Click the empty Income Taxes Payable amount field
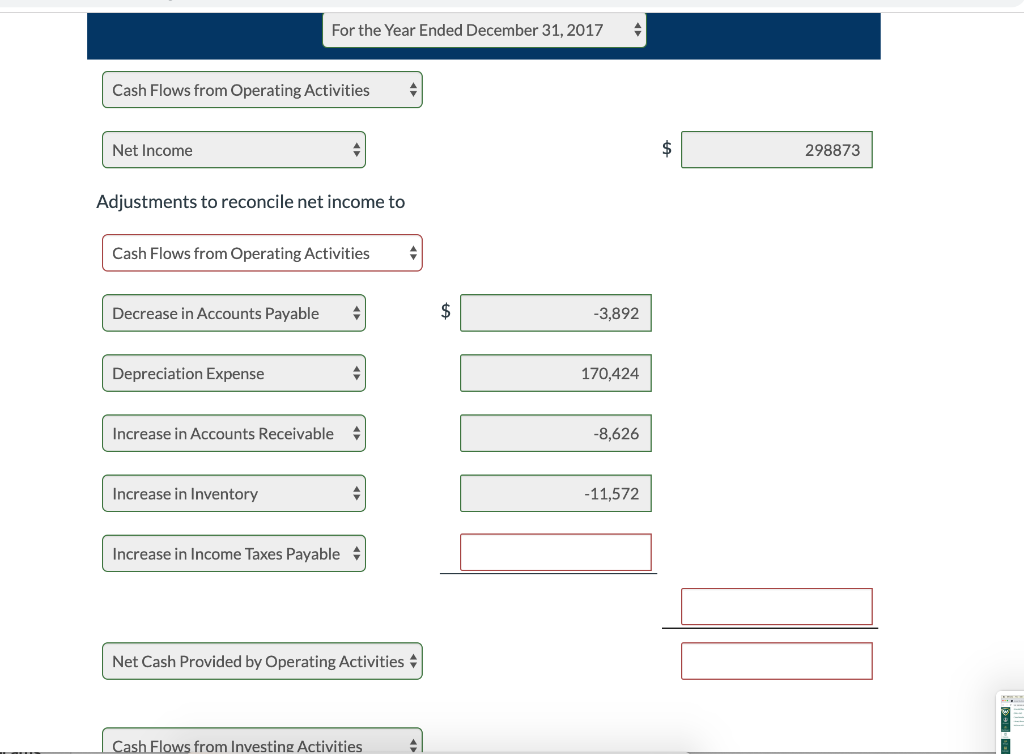 (x=556, y=552)
